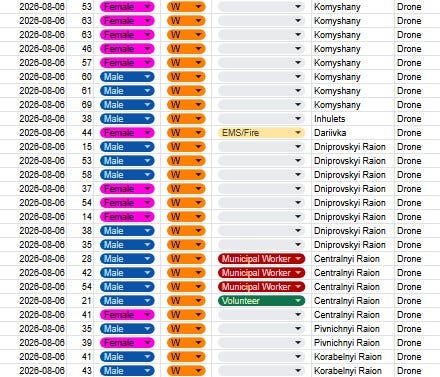Screen dimensions: 440x377
Task: Open the Male dropdown in age 69 row
Action: (x=127, y=105)
